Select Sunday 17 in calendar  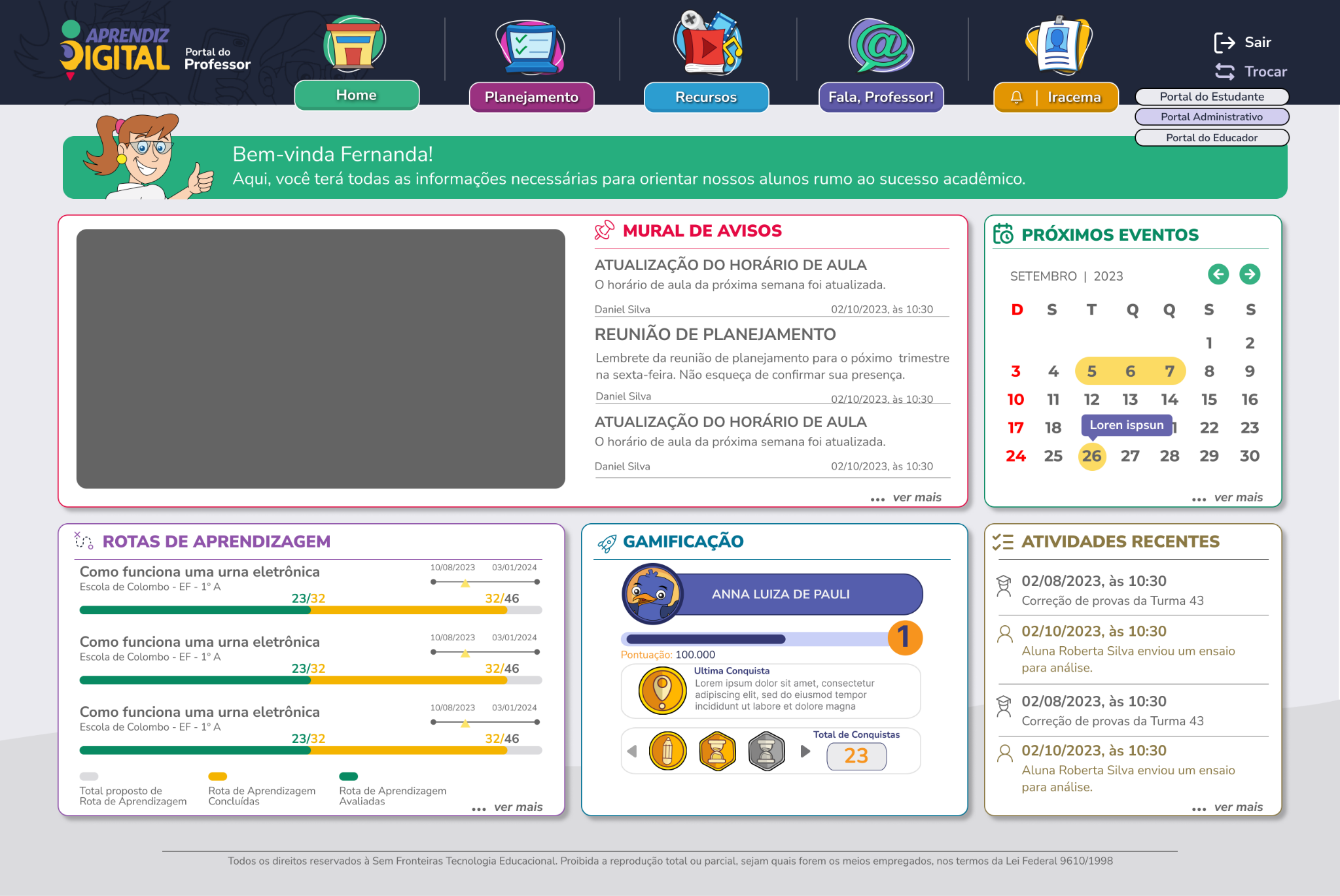1015,428
